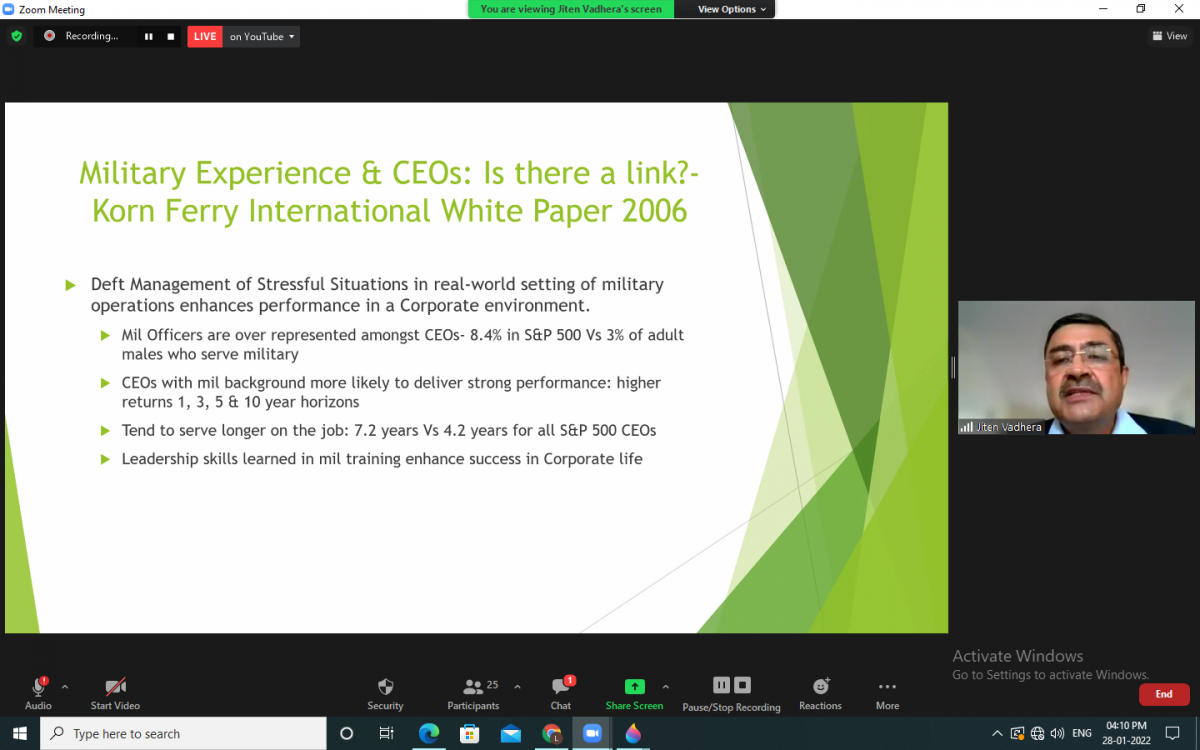Open Mail app from taskbar

[x=510, y=733]
